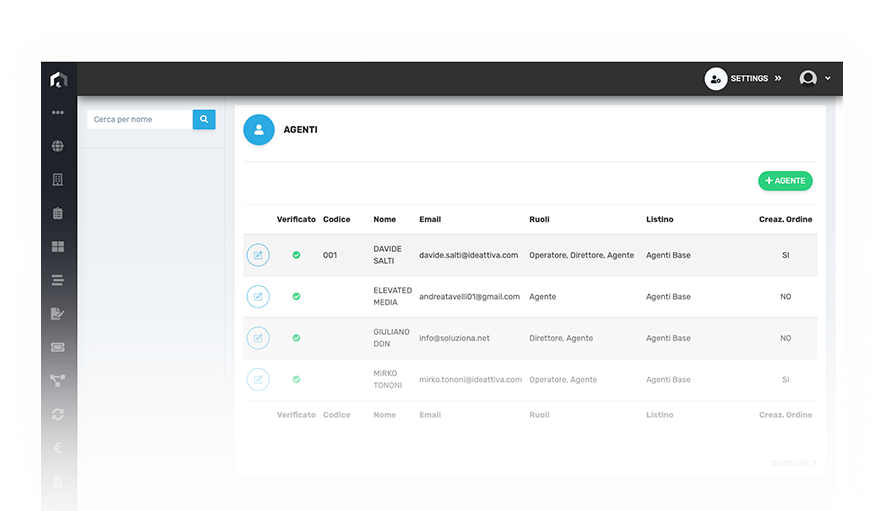The image size is (884, 511).
Task: Click the NO value for Elevated Media
Action: [x=785, y=297]
